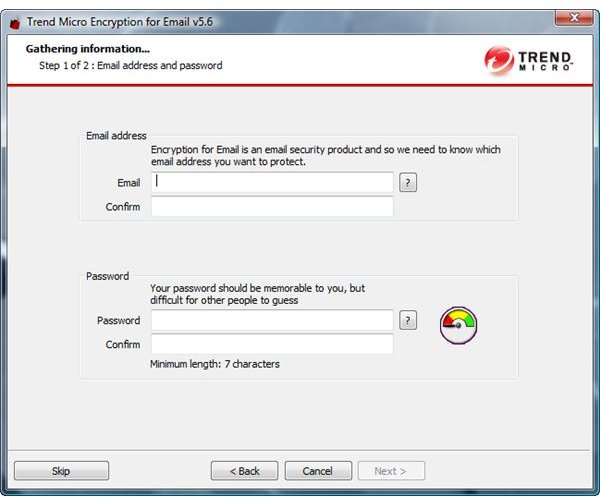Click 'Step 1 of 2 : Email address and password'
Image resolution: width=600 pixels, height=498 pixels.
(130, 65)
